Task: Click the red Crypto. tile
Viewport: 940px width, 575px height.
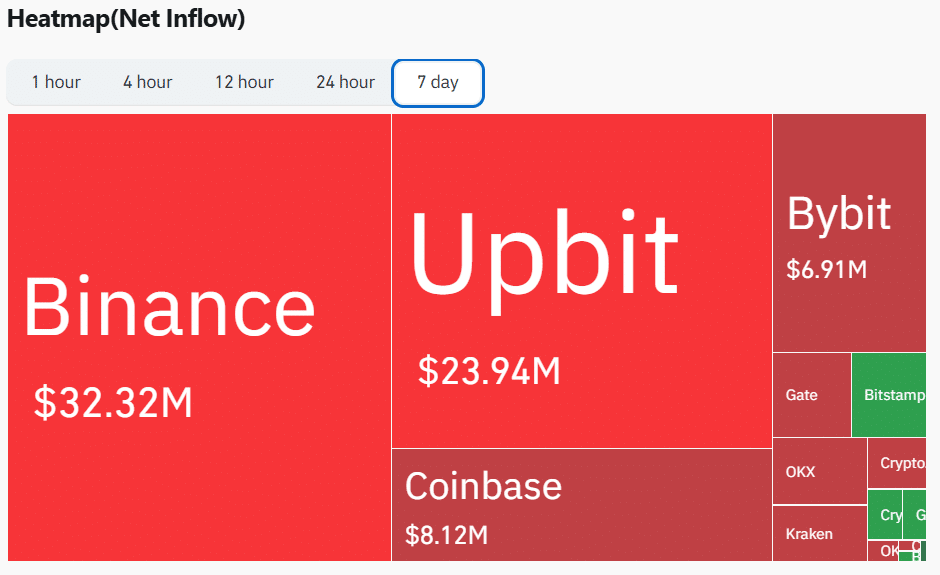Action: coord(897,463)
